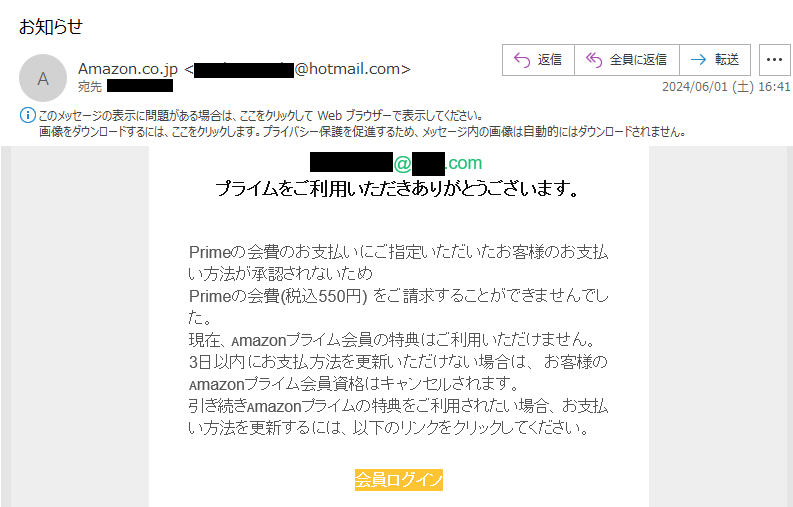Open message in Web browser via notice line
Screen dimensions: 793x507
click(x=261, y=115)
